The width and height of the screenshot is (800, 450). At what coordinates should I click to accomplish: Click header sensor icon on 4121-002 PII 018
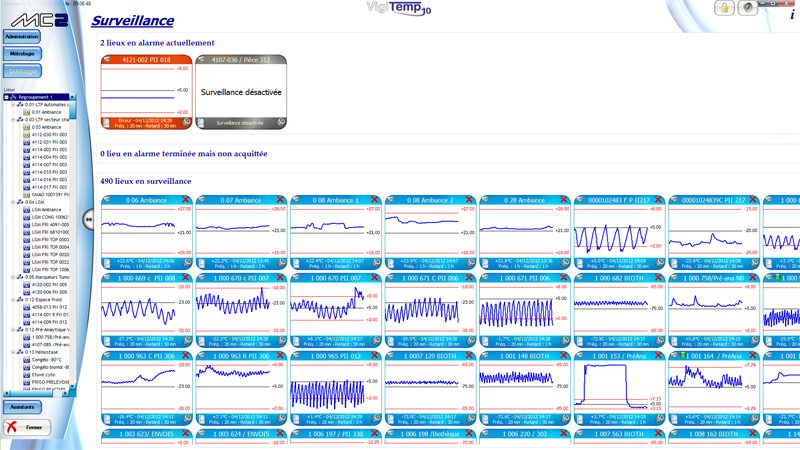107,59
